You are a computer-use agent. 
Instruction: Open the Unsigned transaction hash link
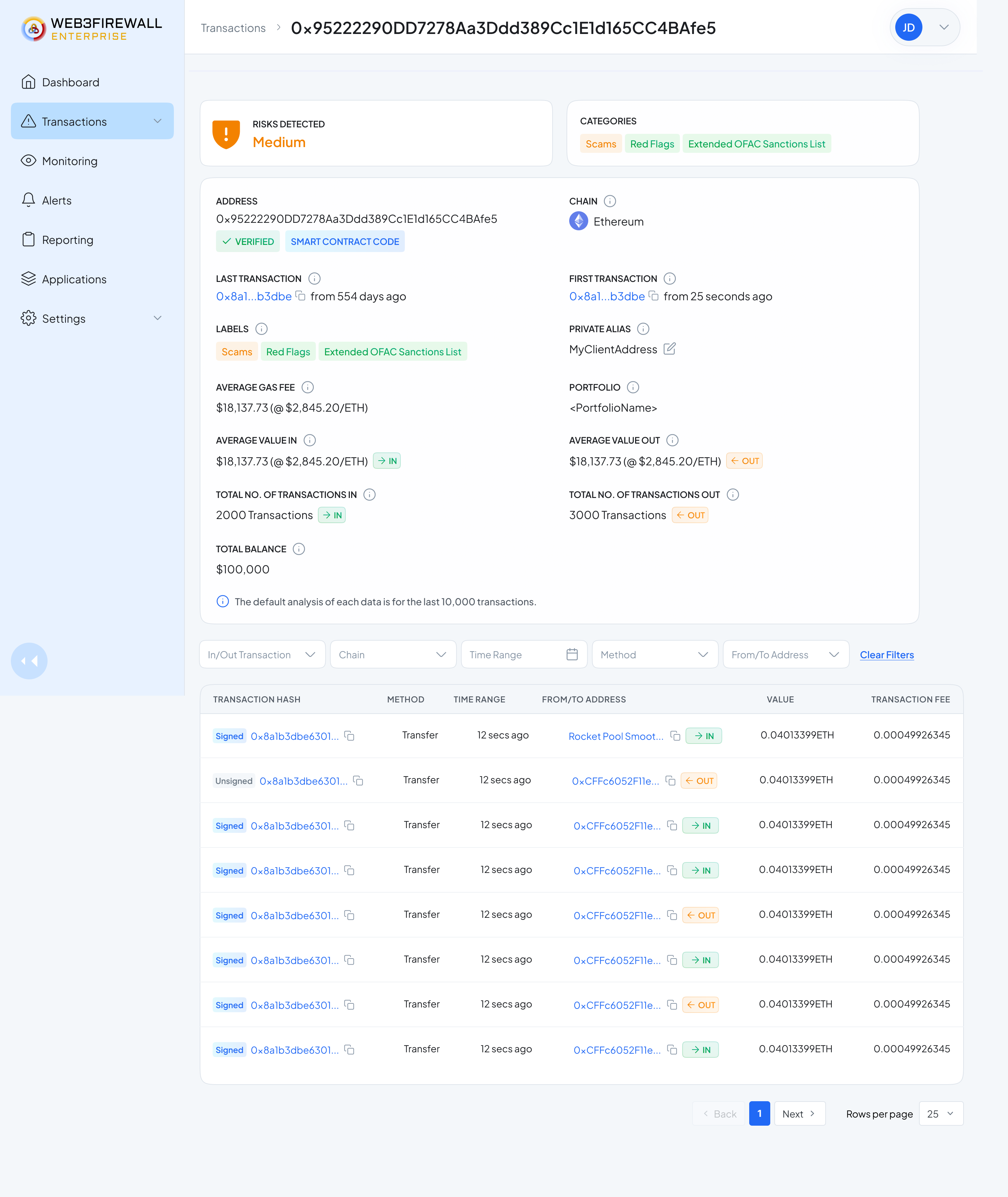tap(303, 781)
